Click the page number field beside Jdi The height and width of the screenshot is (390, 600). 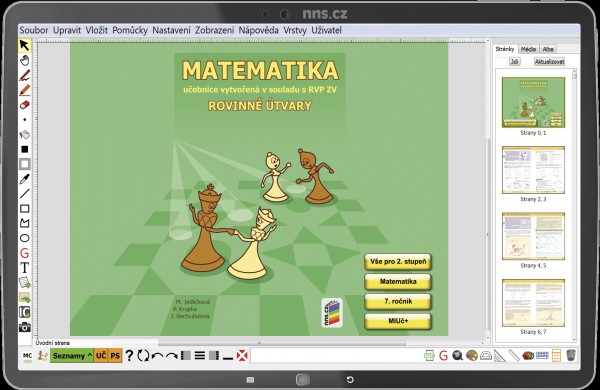pyautogui.click(x=501, y=62)
